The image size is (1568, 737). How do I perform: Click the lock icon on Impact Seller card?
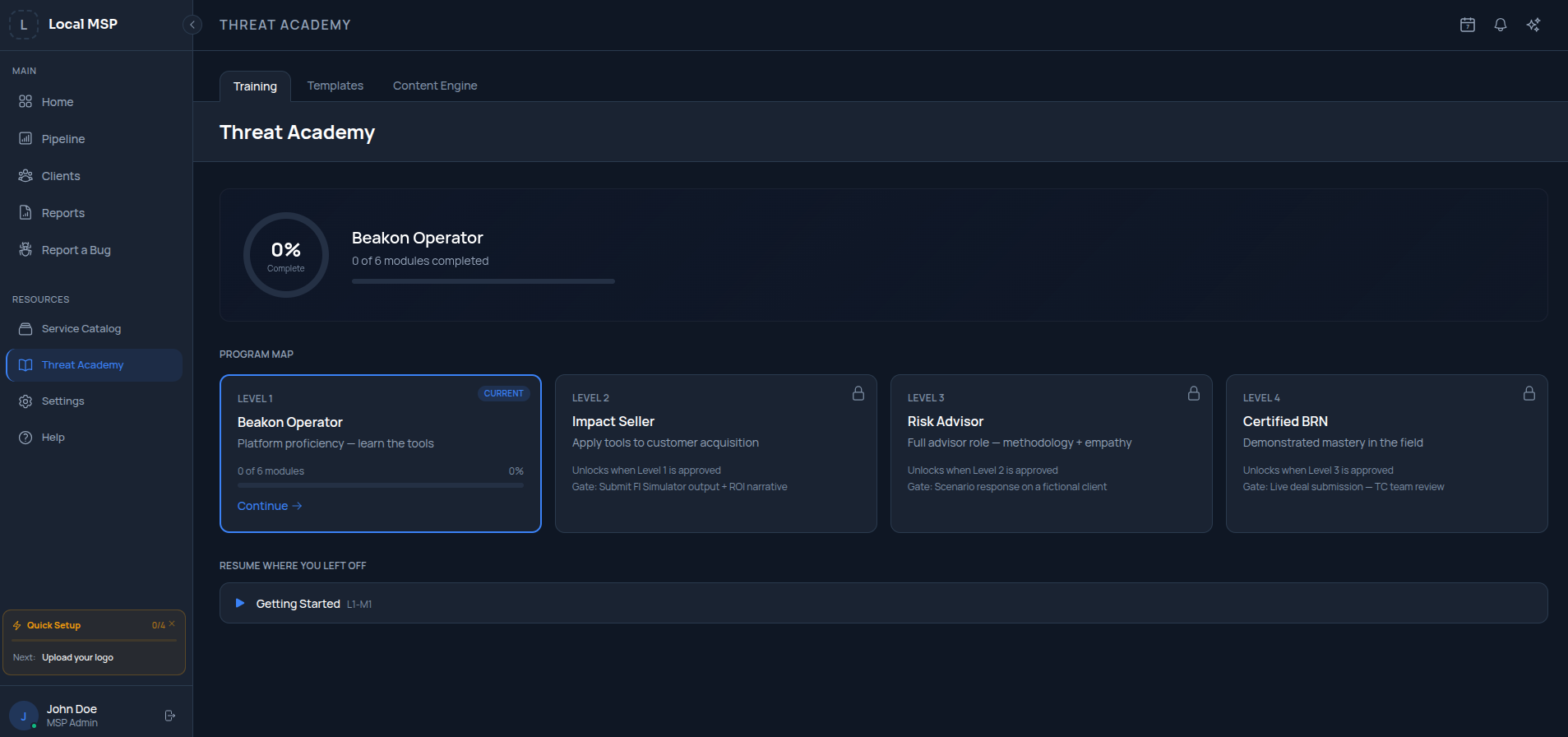pos(858,393)
